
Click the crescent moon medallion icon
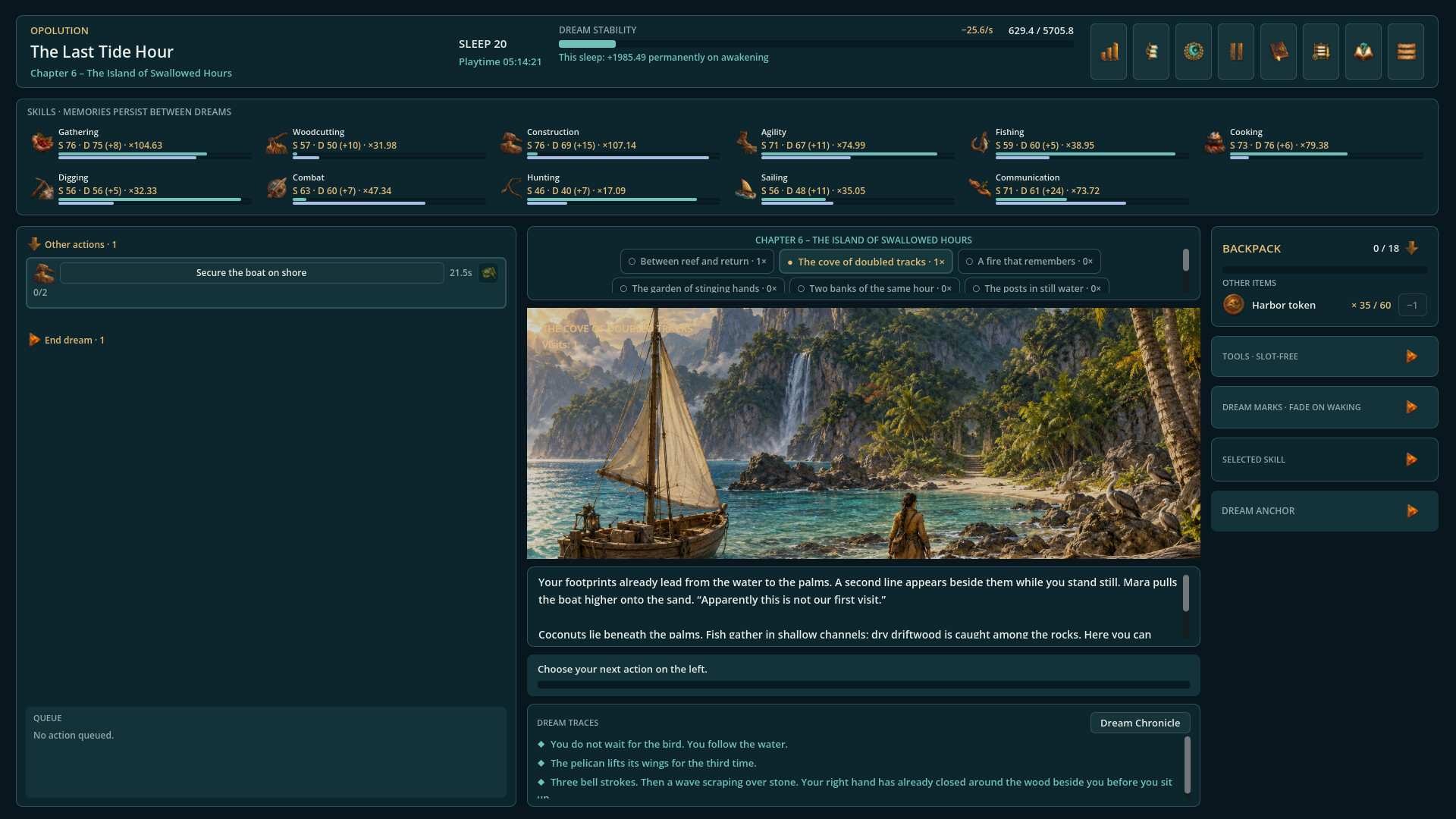pos(1194,52)
